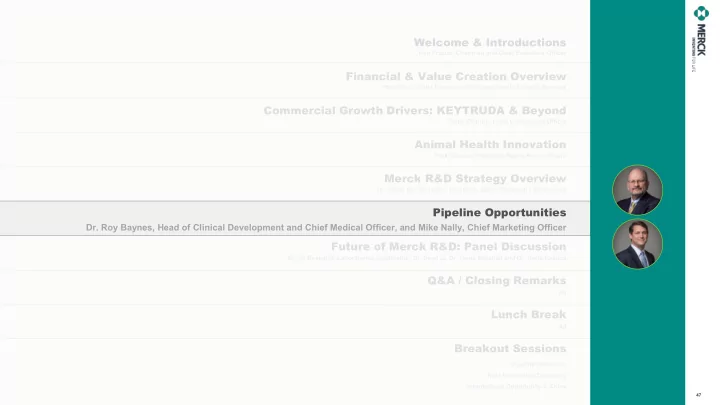The height and width of the screenshot is (405, 720).
Task: Click slide page number 47
Action: tap(698, 395)
